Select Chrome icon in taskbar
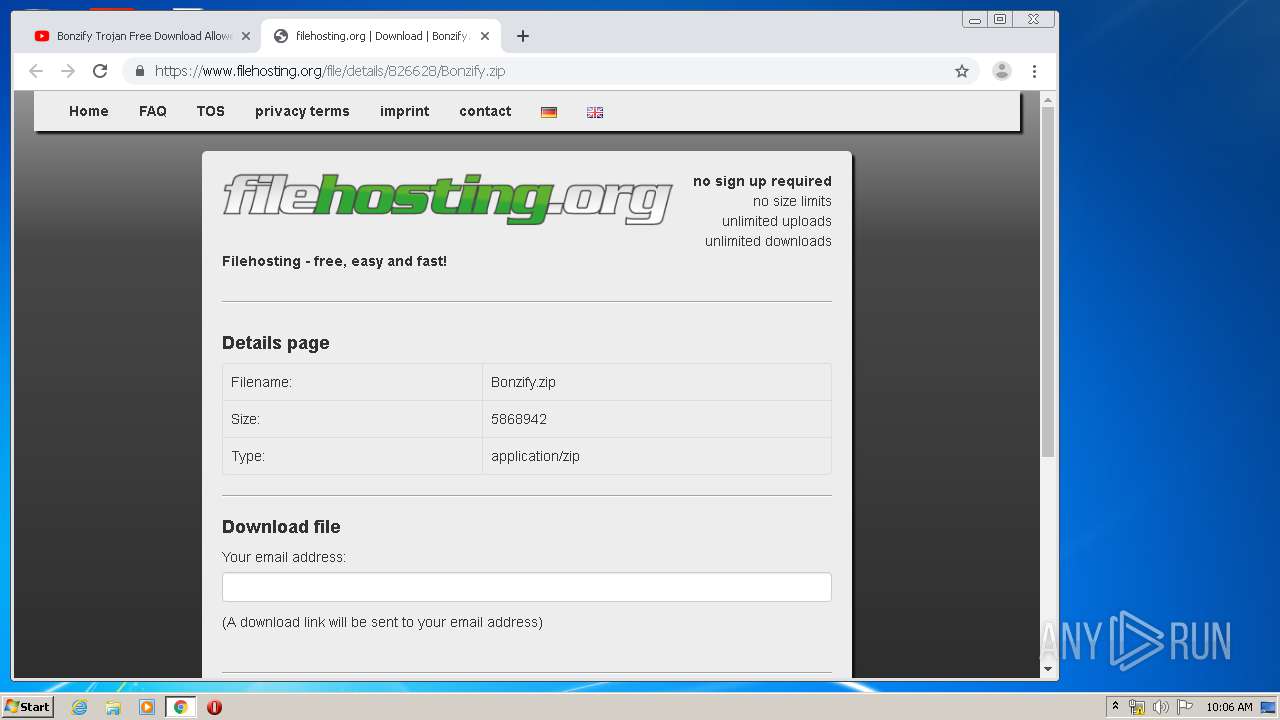Screen dimensions: 1280x720 [x=180, y=707]
